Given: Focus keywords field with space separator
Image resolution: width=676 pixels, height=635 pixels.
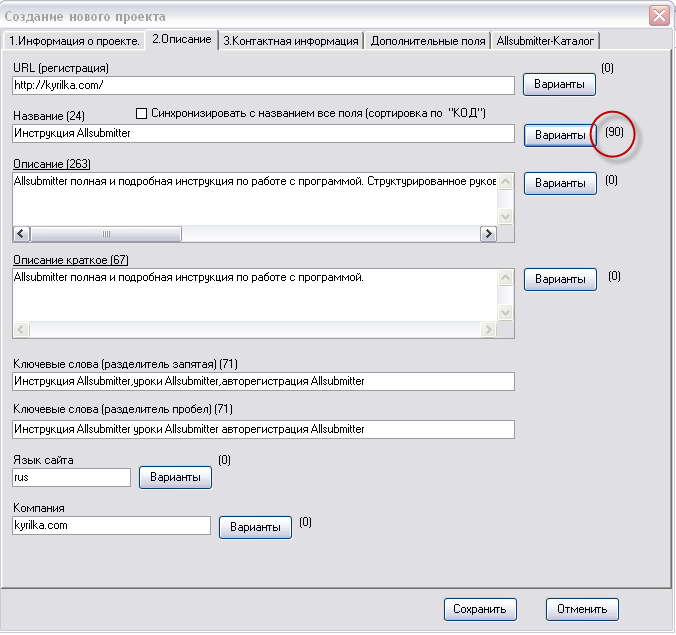Looking at the screenshot, I should tap(263, 429).
